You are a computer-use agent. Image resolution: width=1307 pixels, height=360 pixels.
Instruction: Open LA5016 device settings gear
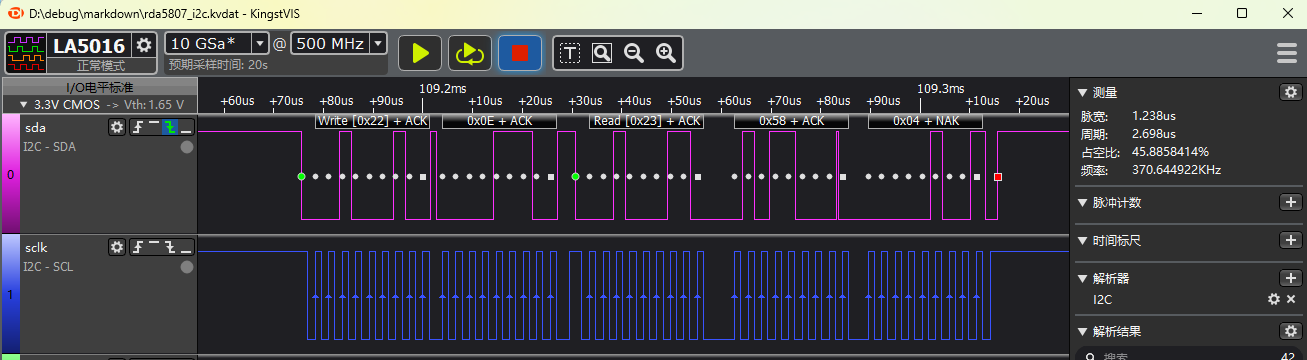point(144,45)
